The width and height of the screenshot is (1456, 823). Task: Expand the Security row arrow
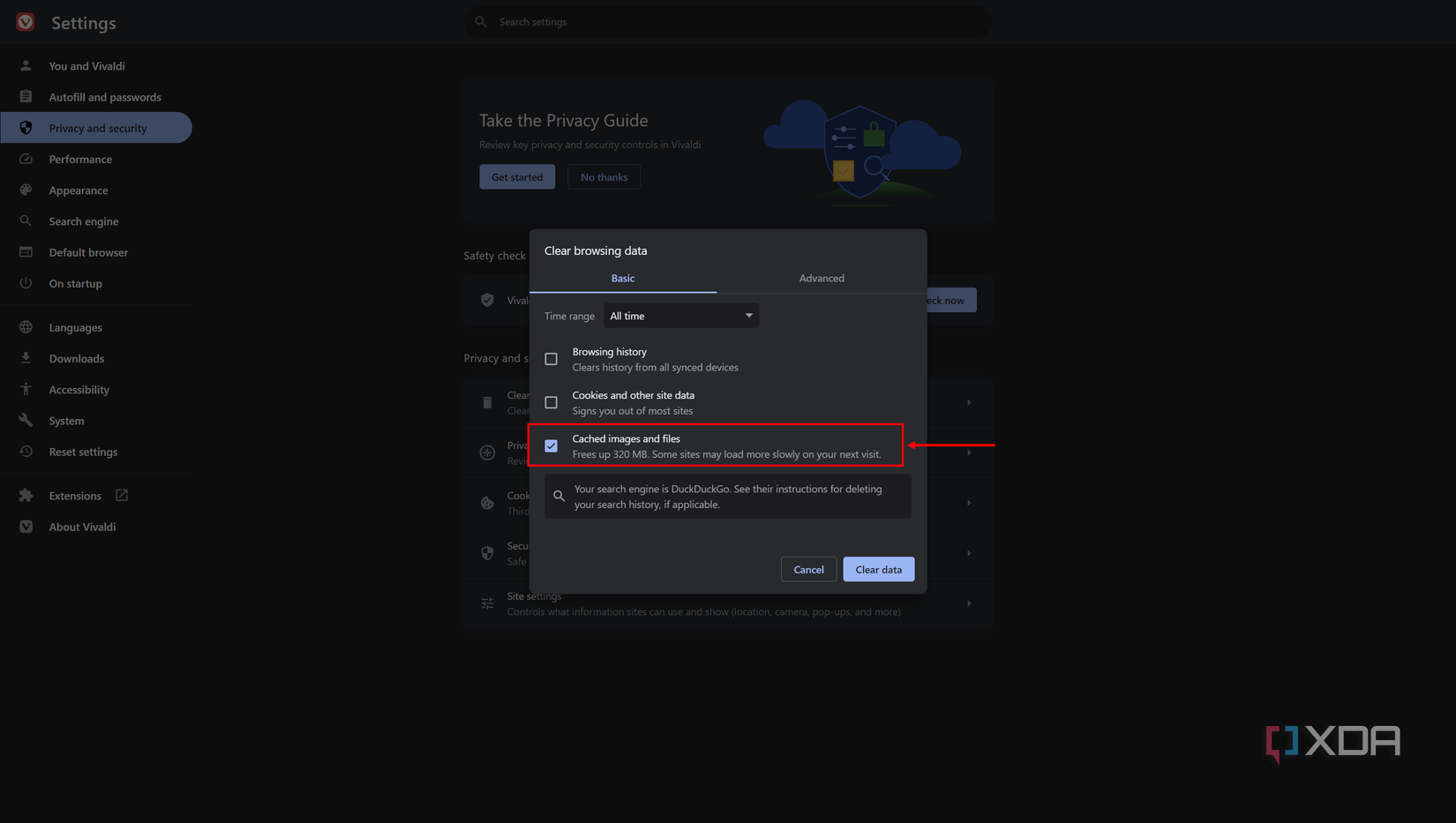click(x=969, y=553)
